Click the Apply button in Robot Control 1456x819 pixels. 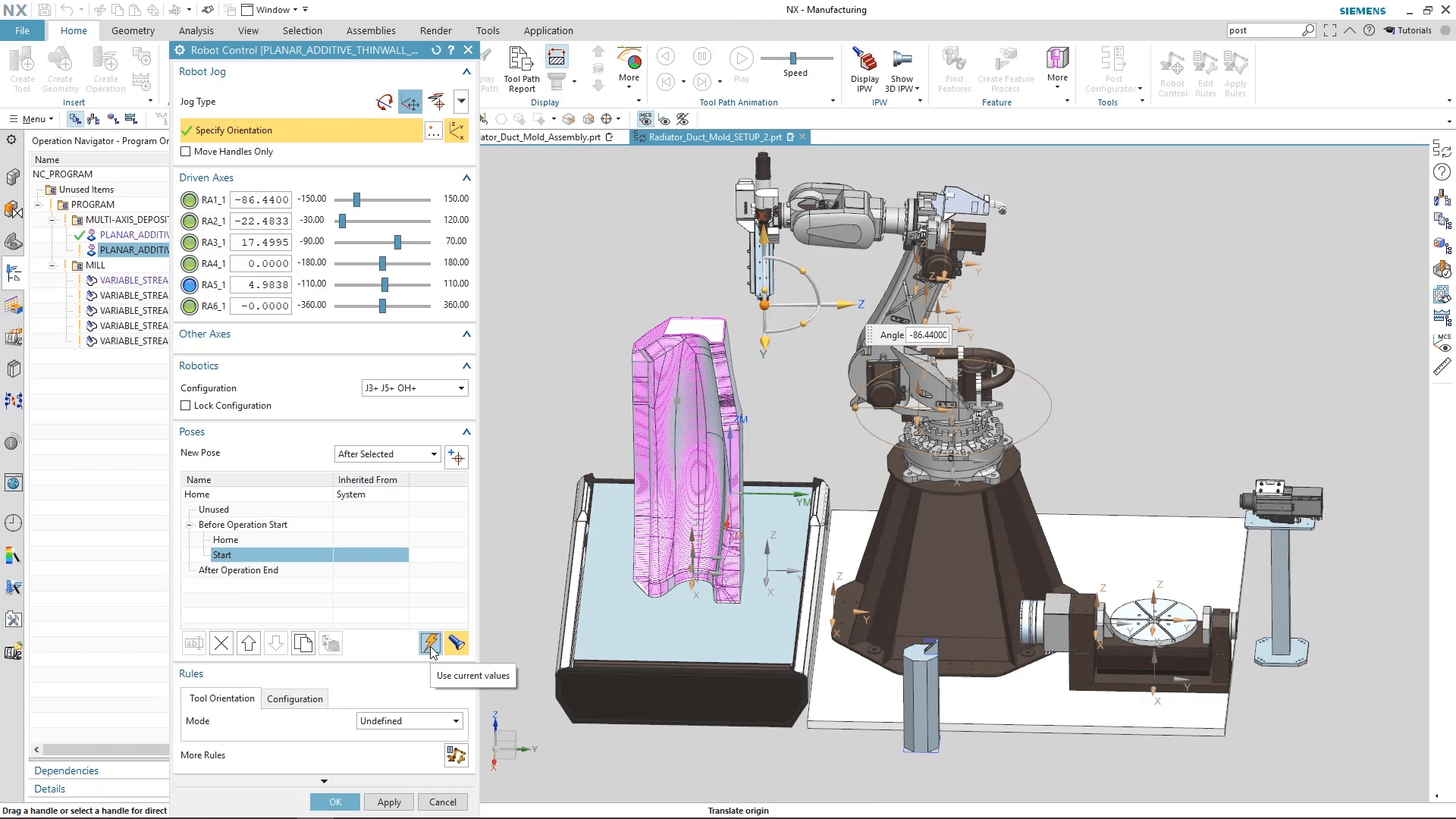(388, 802)
